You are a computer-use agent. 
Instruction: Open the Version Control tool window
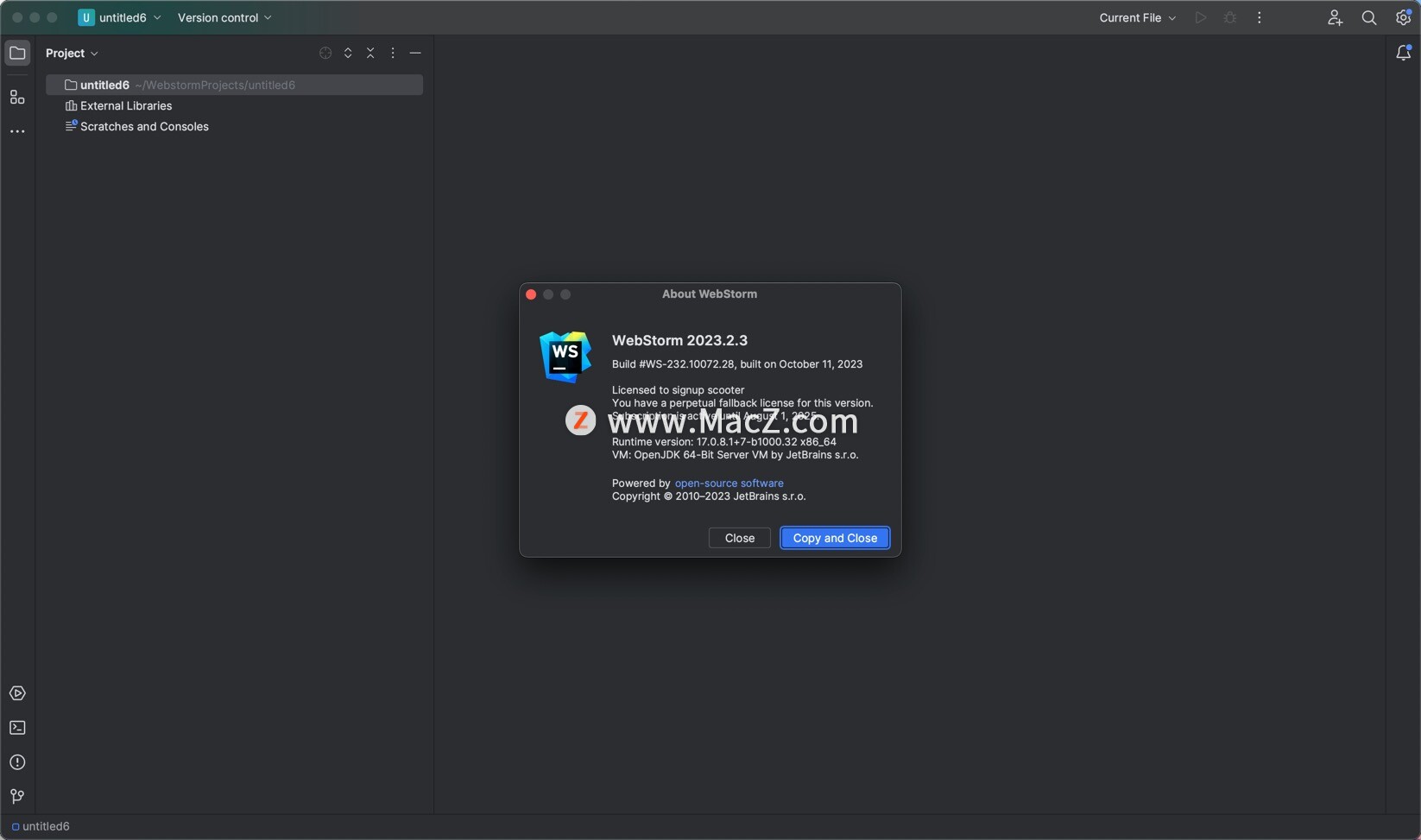tap(17, 796)
